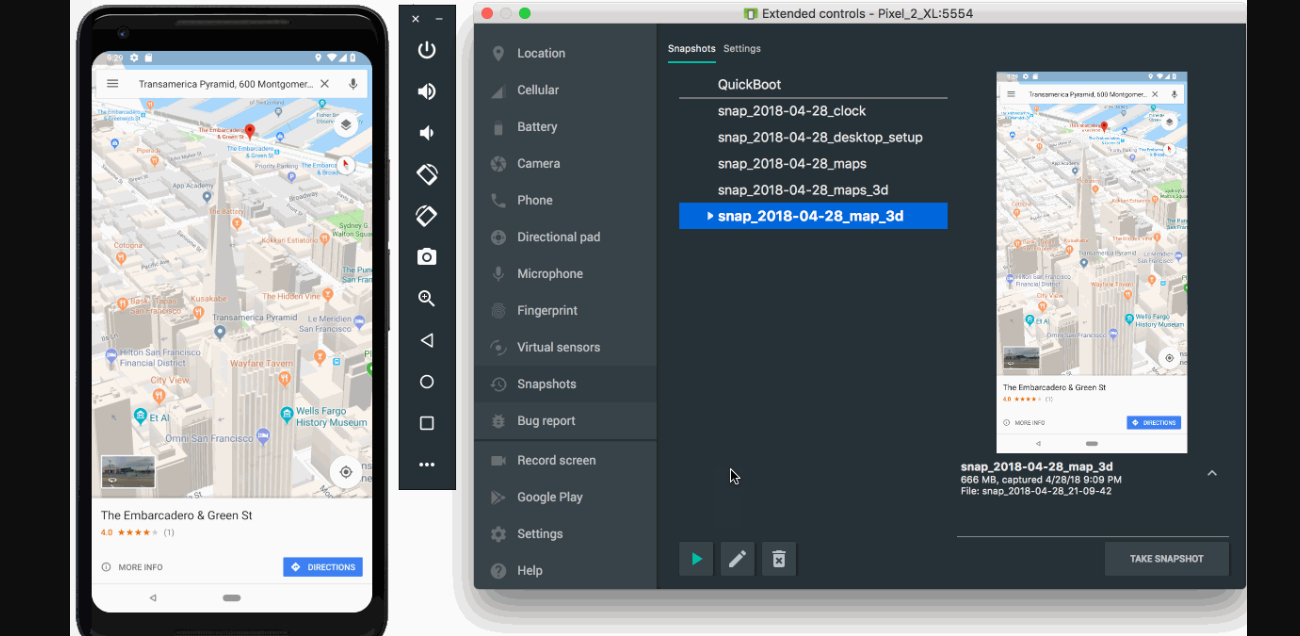The image size is (1300, 636).
Task: Take a screenshot with the camera icon
Action: point(427,257)
